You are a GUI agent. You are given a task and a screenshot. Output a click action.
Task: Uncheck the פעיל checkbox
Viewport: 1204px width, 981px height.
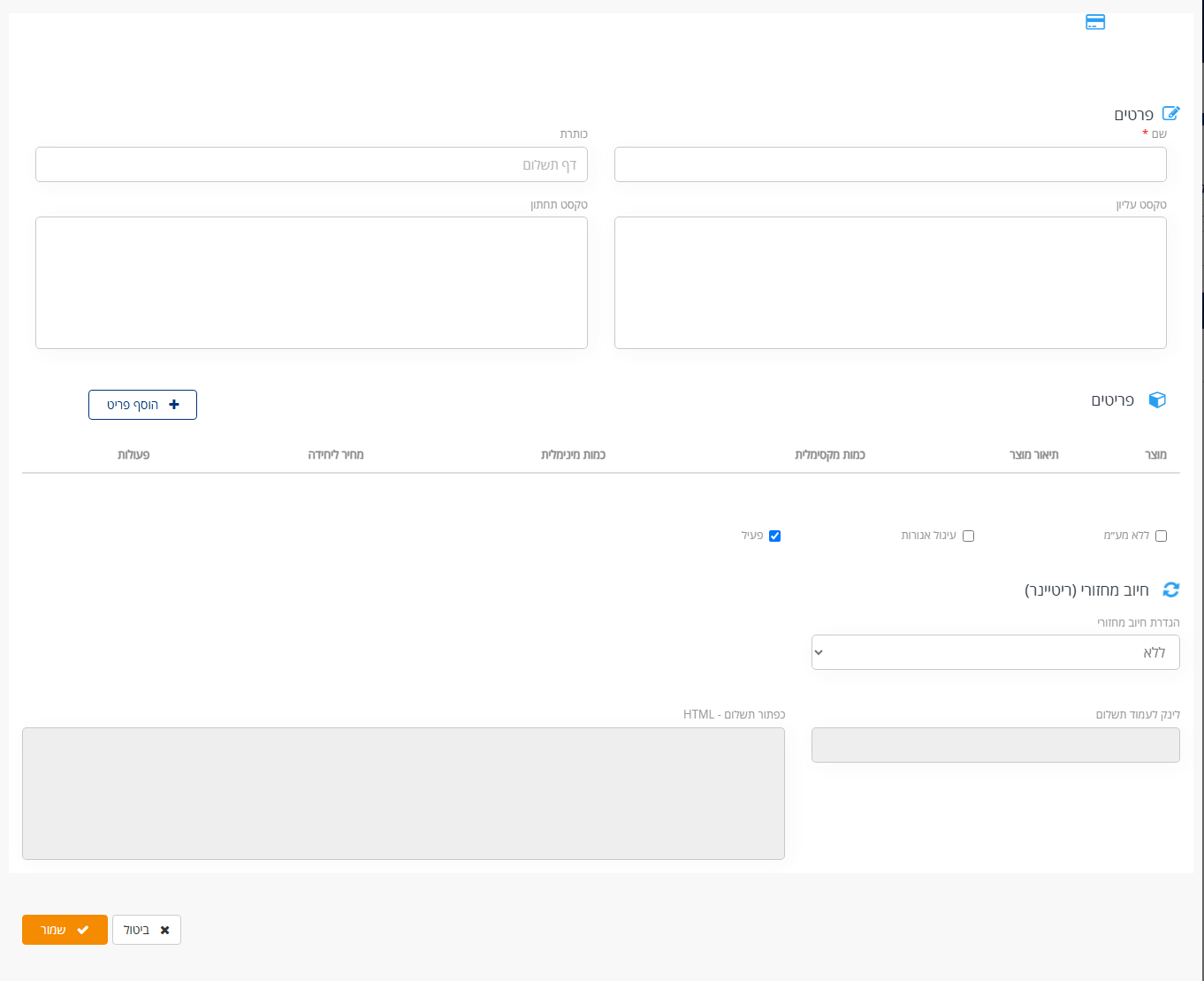pos(774,536)
